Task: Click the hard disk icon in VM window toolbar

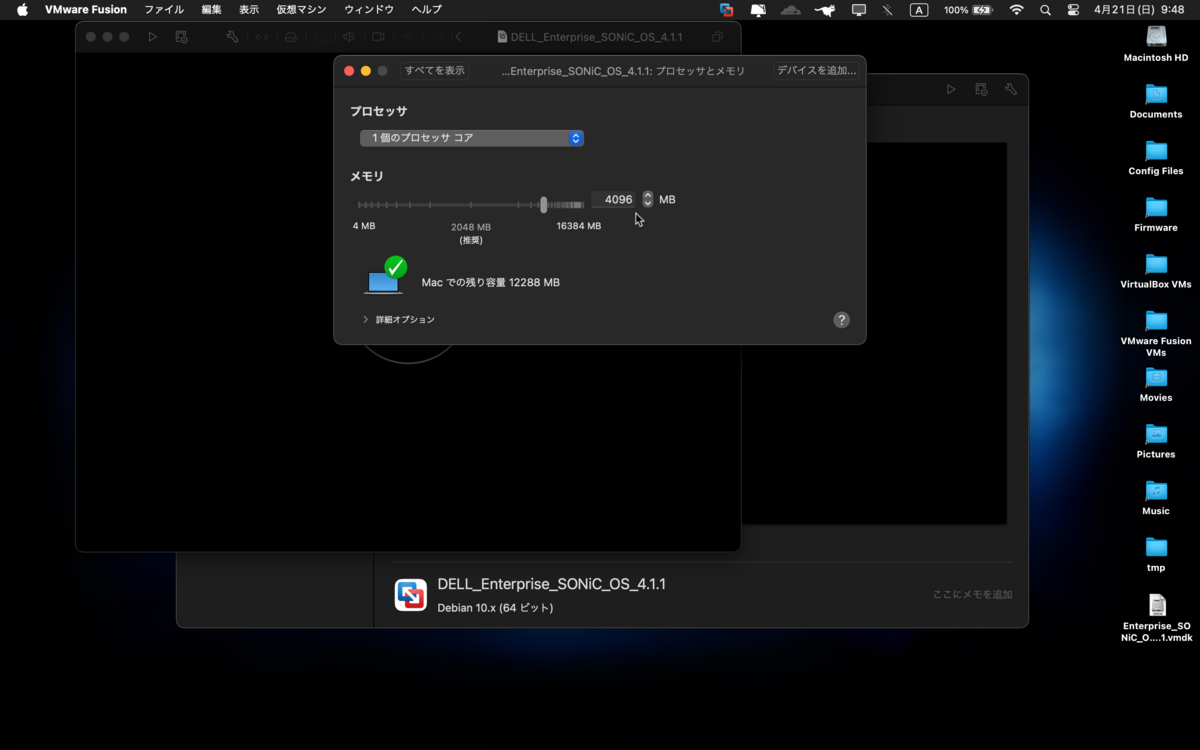Action: point(291,37)
